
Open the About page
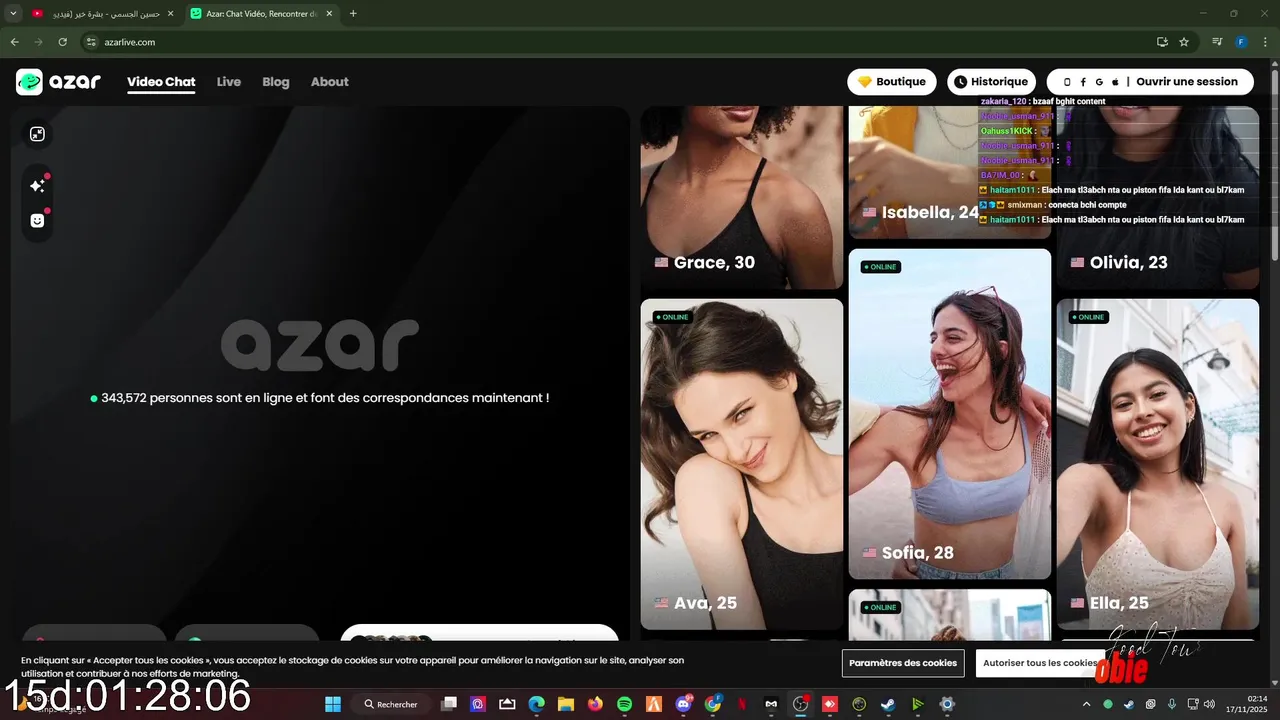(x=330, y=82)
